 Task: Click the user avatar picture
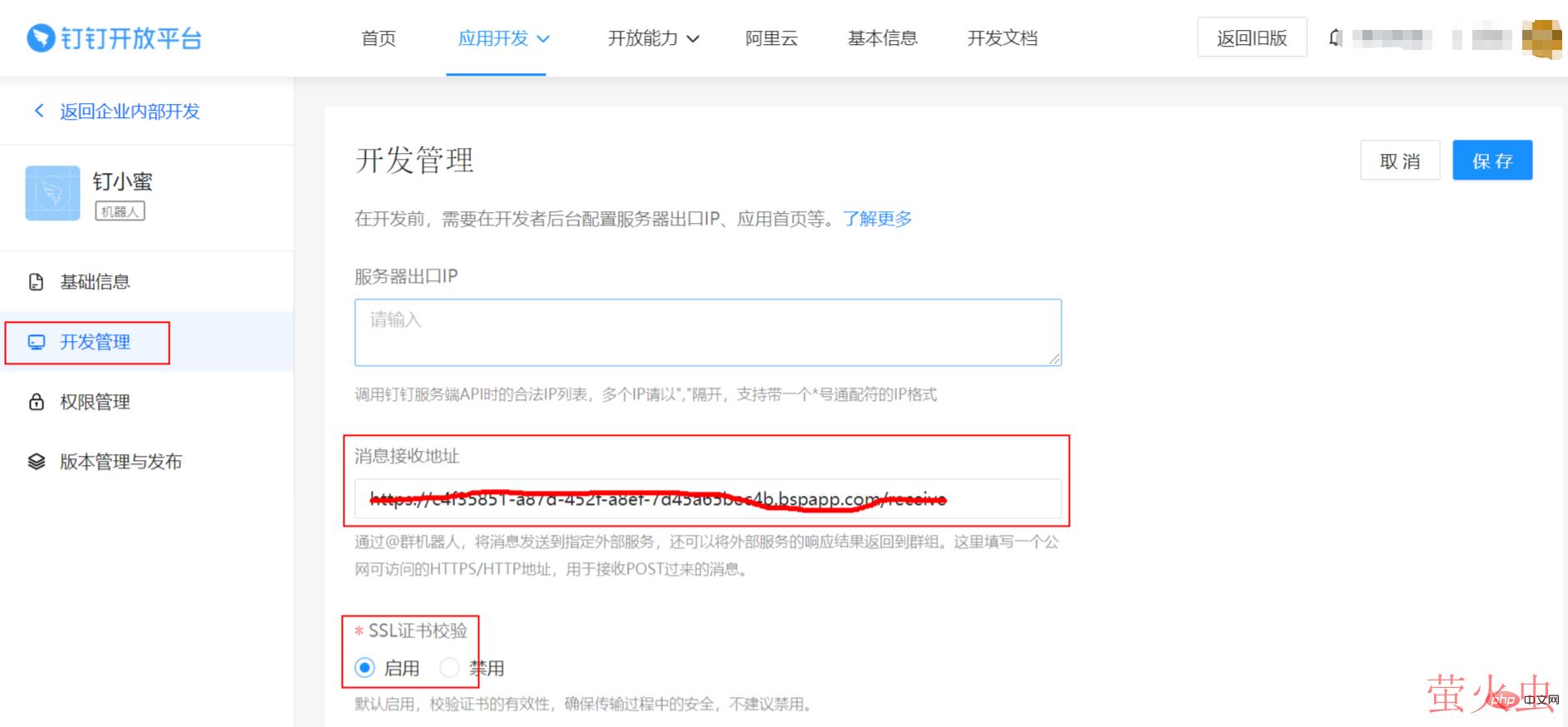point(1541,38)
